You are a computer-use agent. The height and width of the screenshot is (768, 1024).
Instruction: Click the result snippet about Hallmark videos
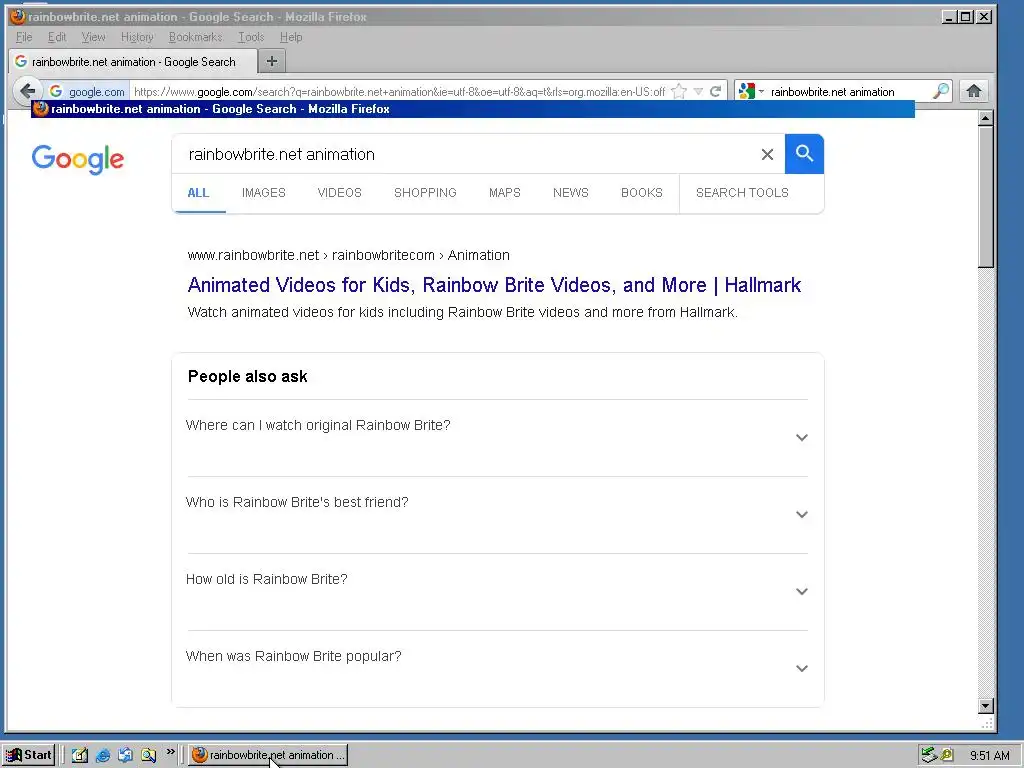(462, 312)
